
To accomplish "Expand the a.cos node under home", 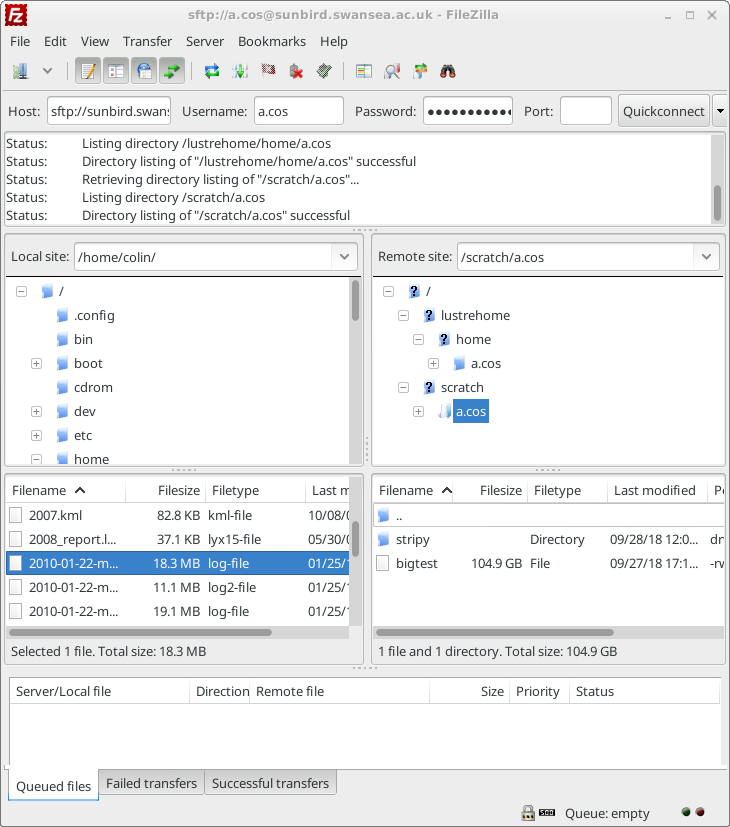I will coord(434,363).
